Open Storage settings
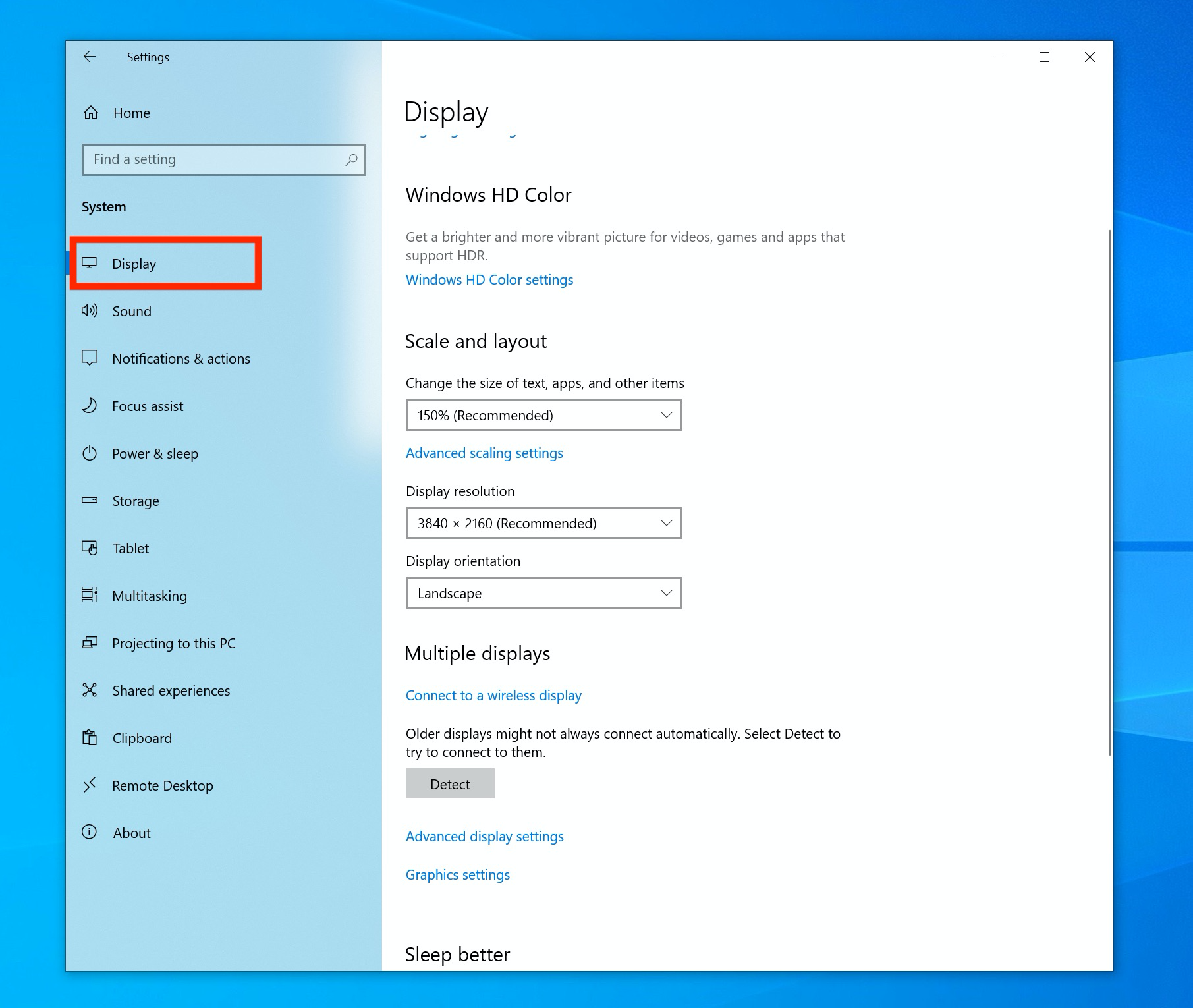1193x1008 pixels. tap(224, 501)
